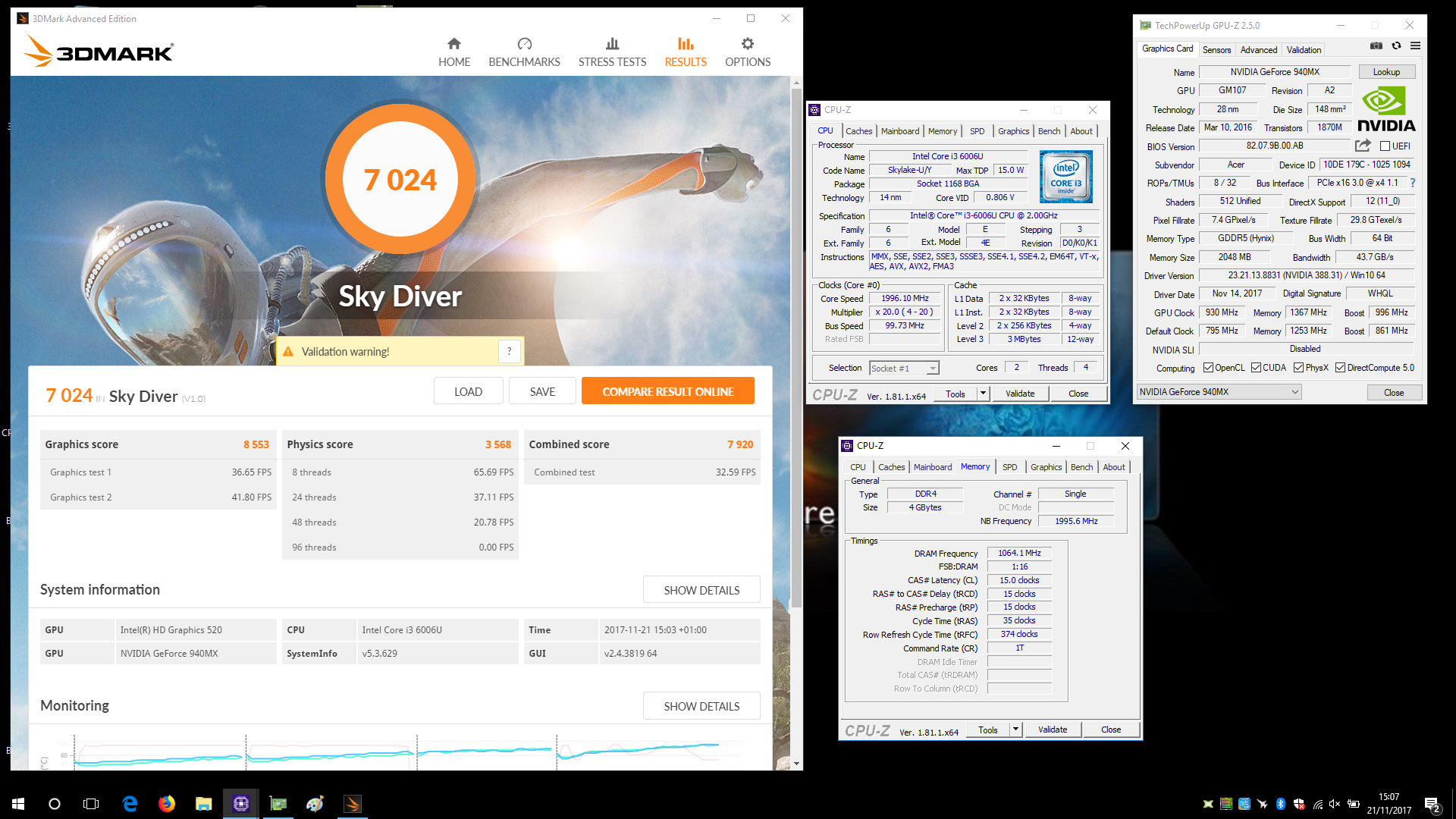Refresh GPU-Z data with the refresh icon

pos(1396,46)
